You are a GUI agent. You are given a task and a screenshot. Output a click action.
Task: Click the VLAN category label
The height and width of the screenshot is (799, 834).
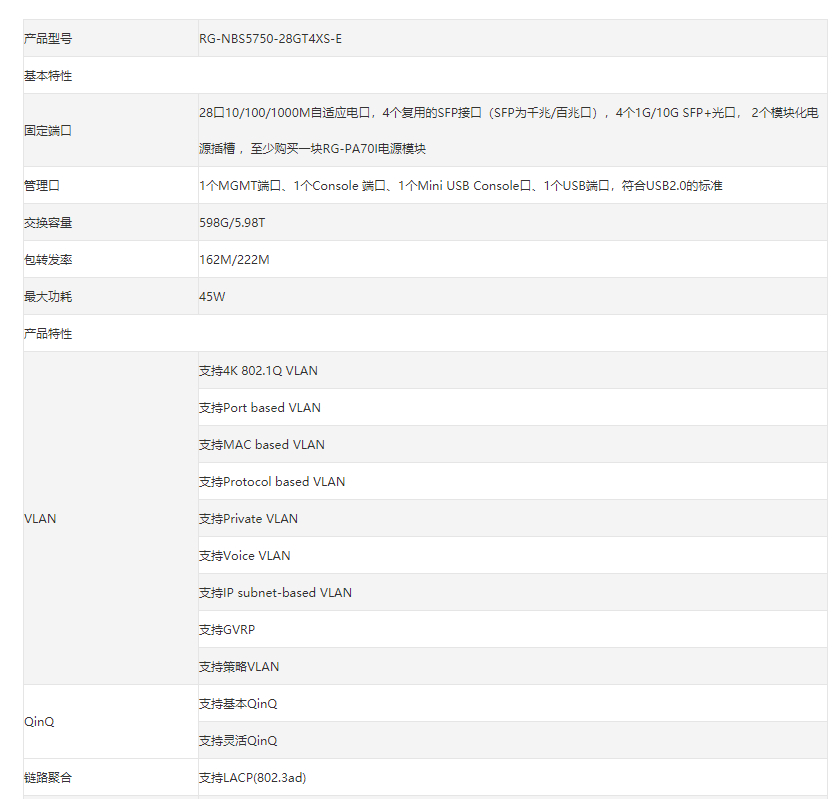(40, 519)
